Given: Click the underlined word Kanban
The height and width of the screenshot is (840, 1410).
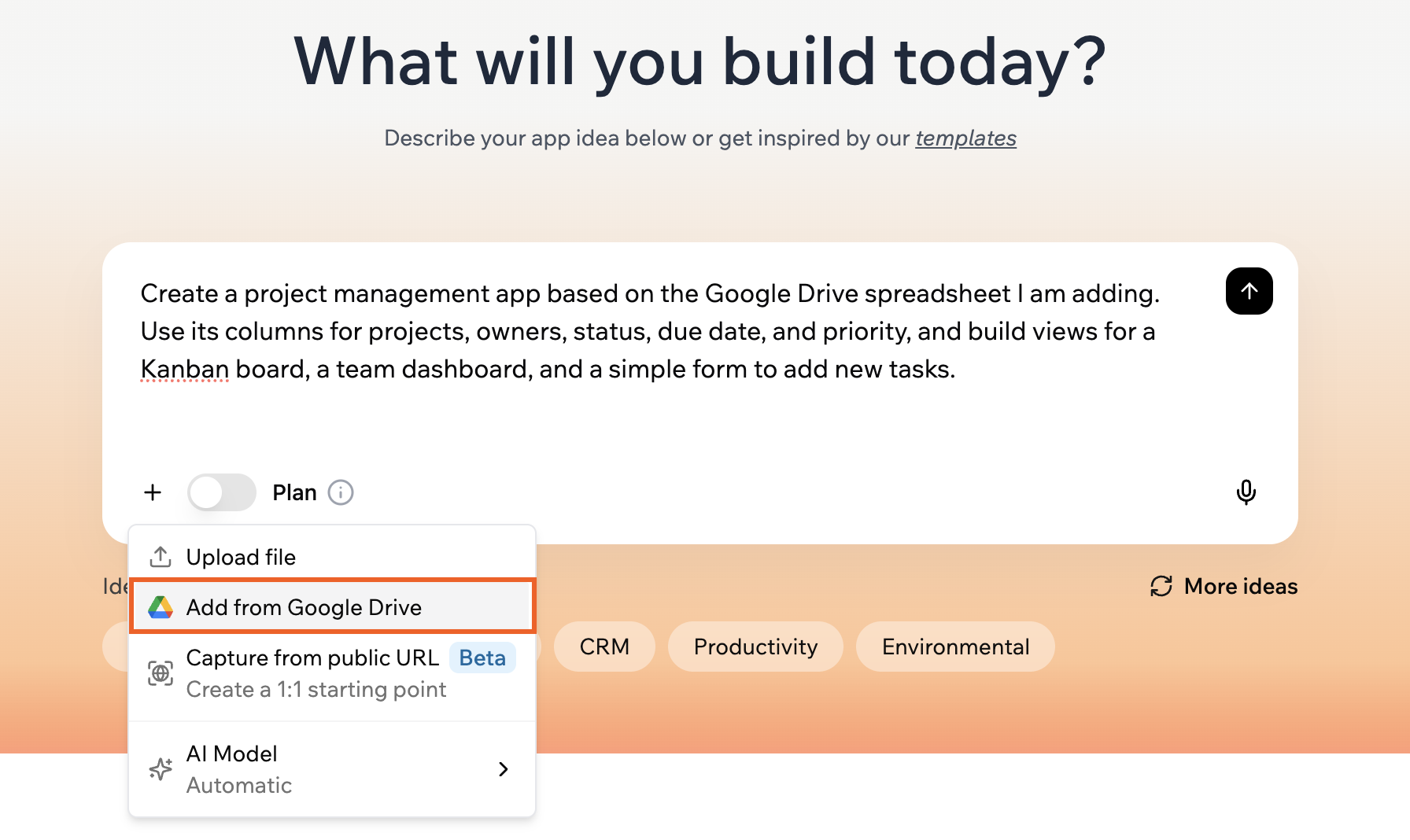Looking at the screenshot, I should 185,369.
